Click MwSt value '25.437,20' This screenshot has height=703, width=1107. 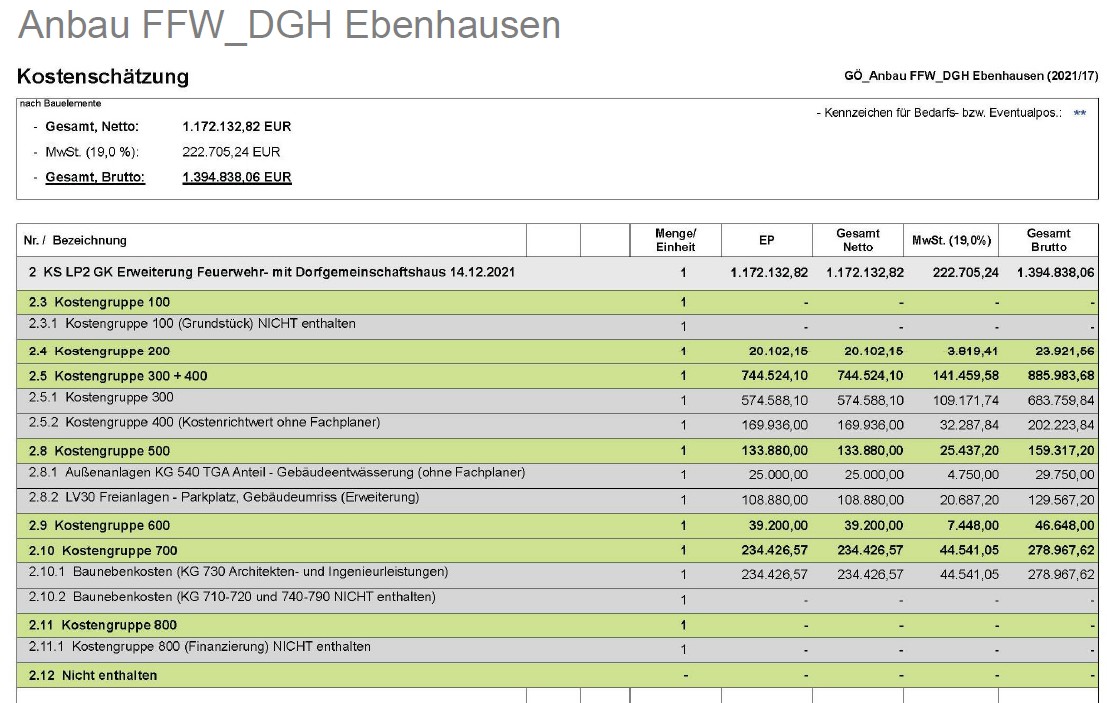point(969,450)
